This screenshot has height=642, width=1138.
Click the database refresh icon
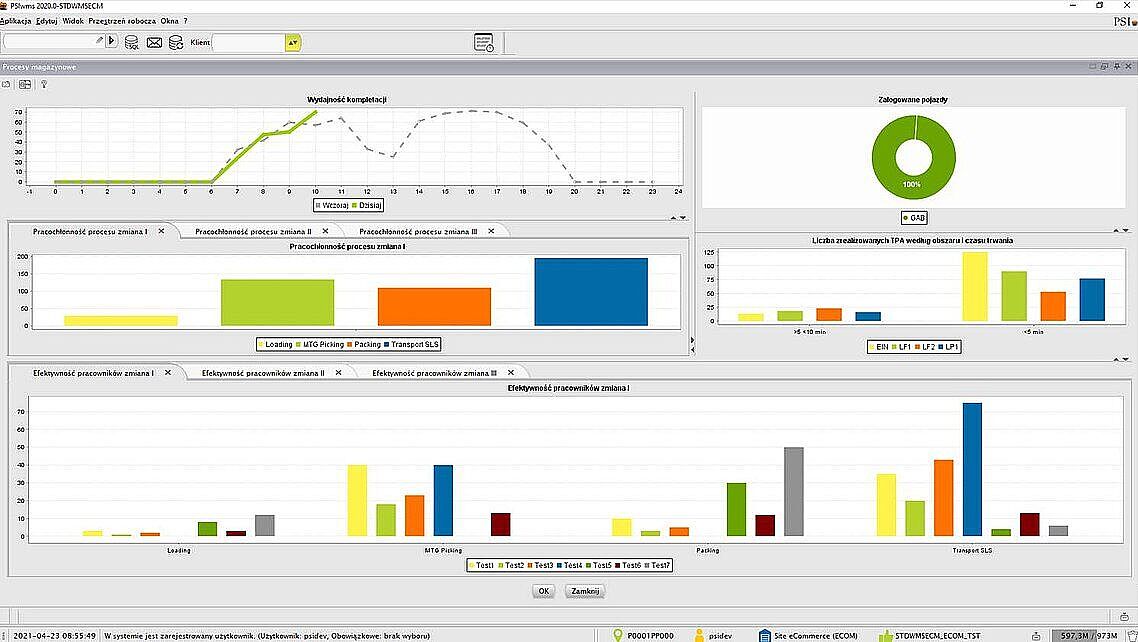pyautogui.click(x=176, y=43)
